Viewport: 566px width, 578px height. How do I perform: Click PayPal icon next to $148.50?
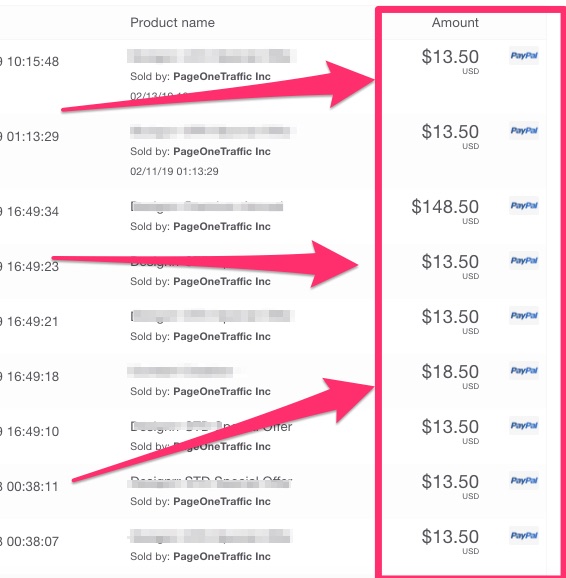(524, 205)
